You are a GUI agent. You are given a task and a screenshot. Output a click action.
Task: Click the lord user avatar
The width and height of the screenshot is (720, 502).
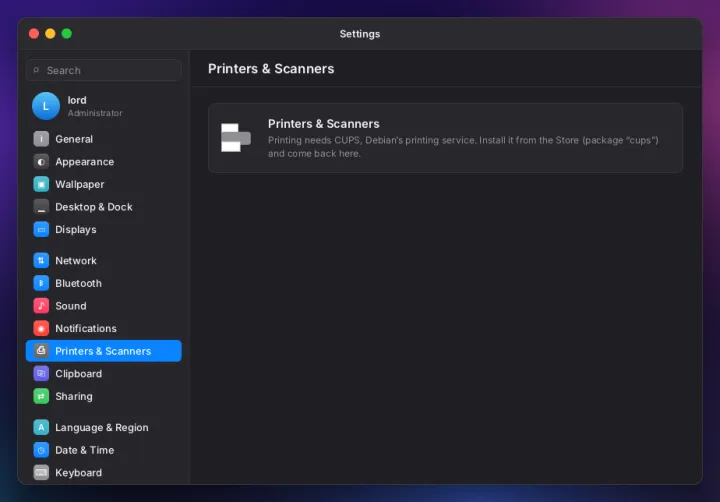[46, 106]
